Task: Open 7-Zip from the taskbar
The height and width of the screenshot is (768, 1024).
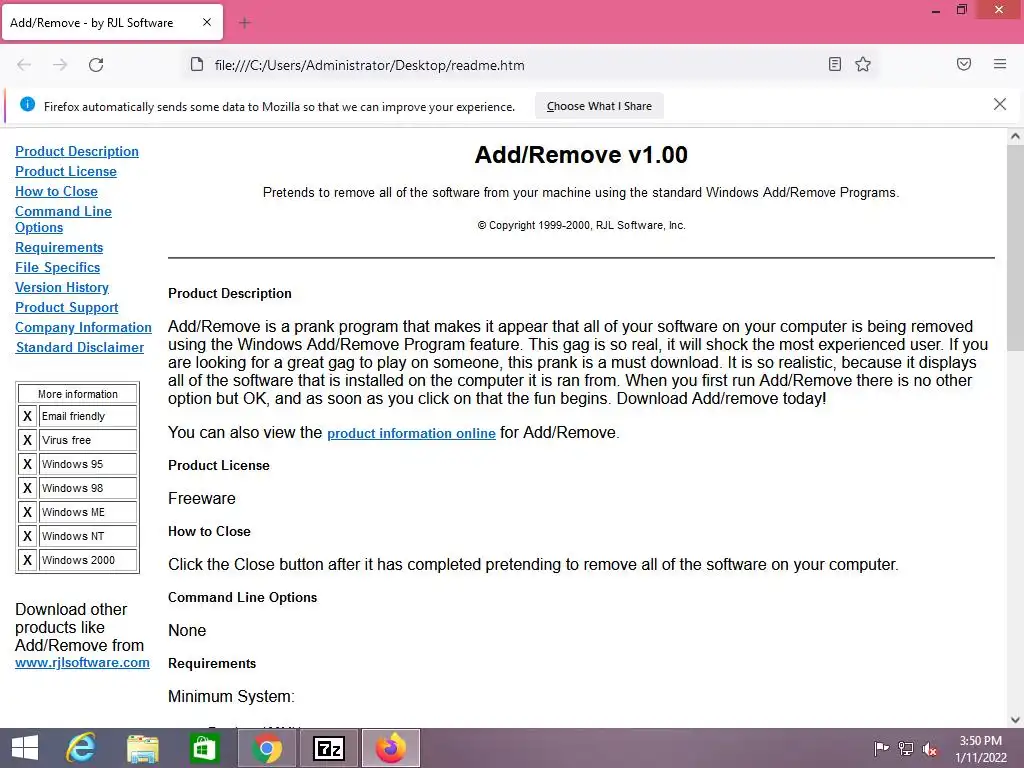Action: (x=328, y=748)
